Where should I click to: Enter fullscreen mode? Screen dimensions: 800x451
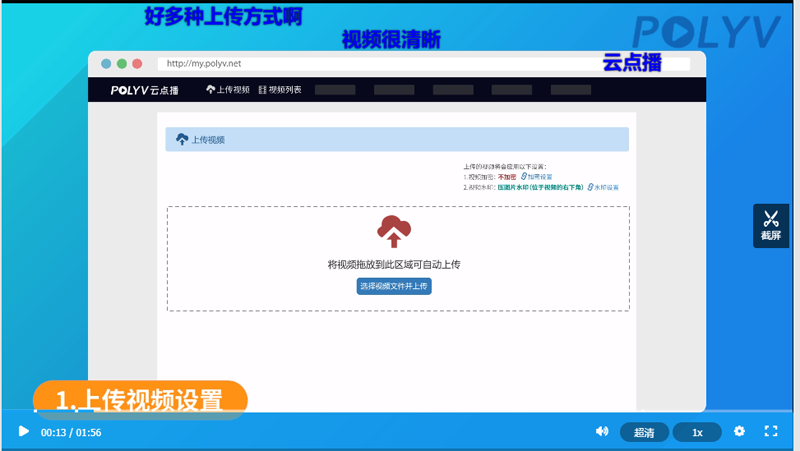[x=771, y=431]
